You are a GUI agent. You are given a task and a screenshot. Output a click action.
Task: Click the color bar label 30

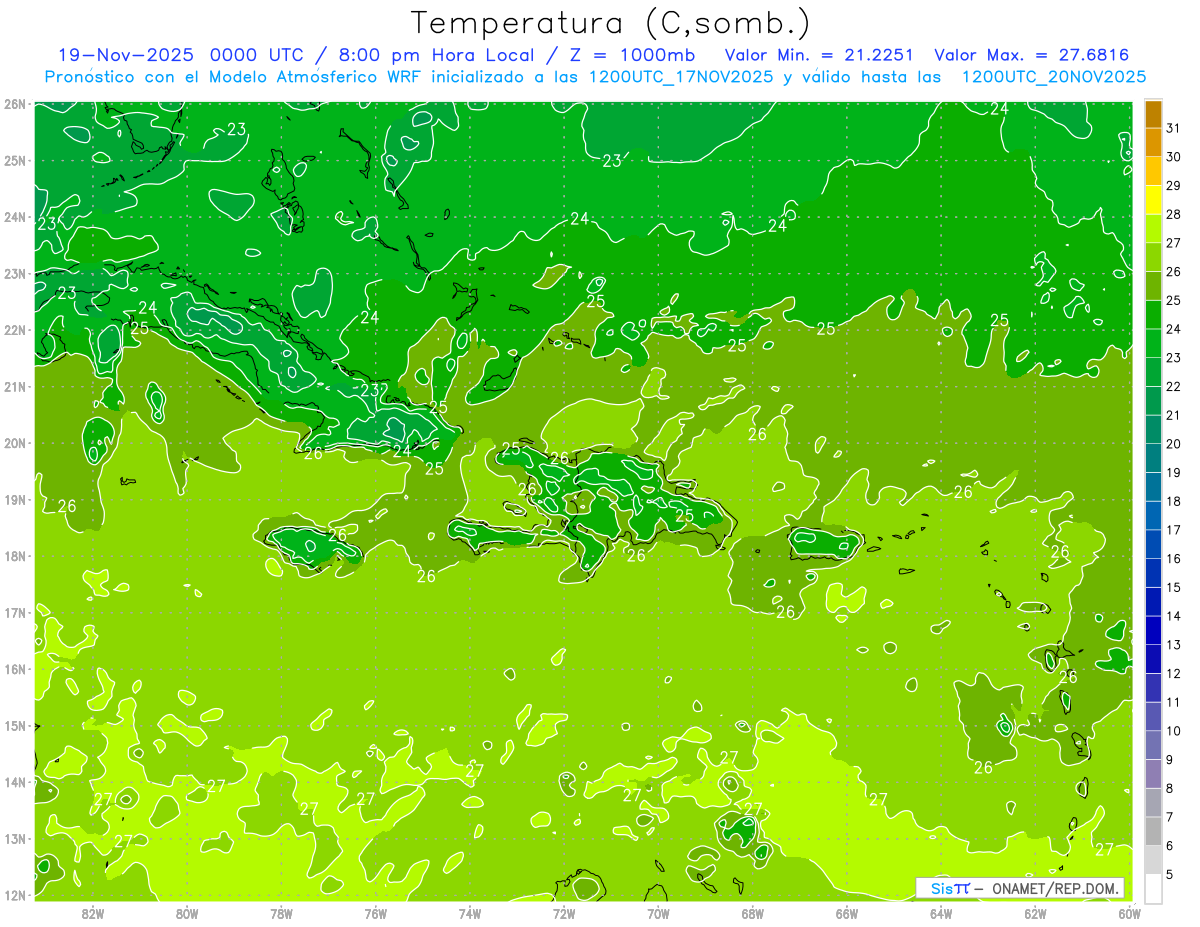click(1173, 157)
